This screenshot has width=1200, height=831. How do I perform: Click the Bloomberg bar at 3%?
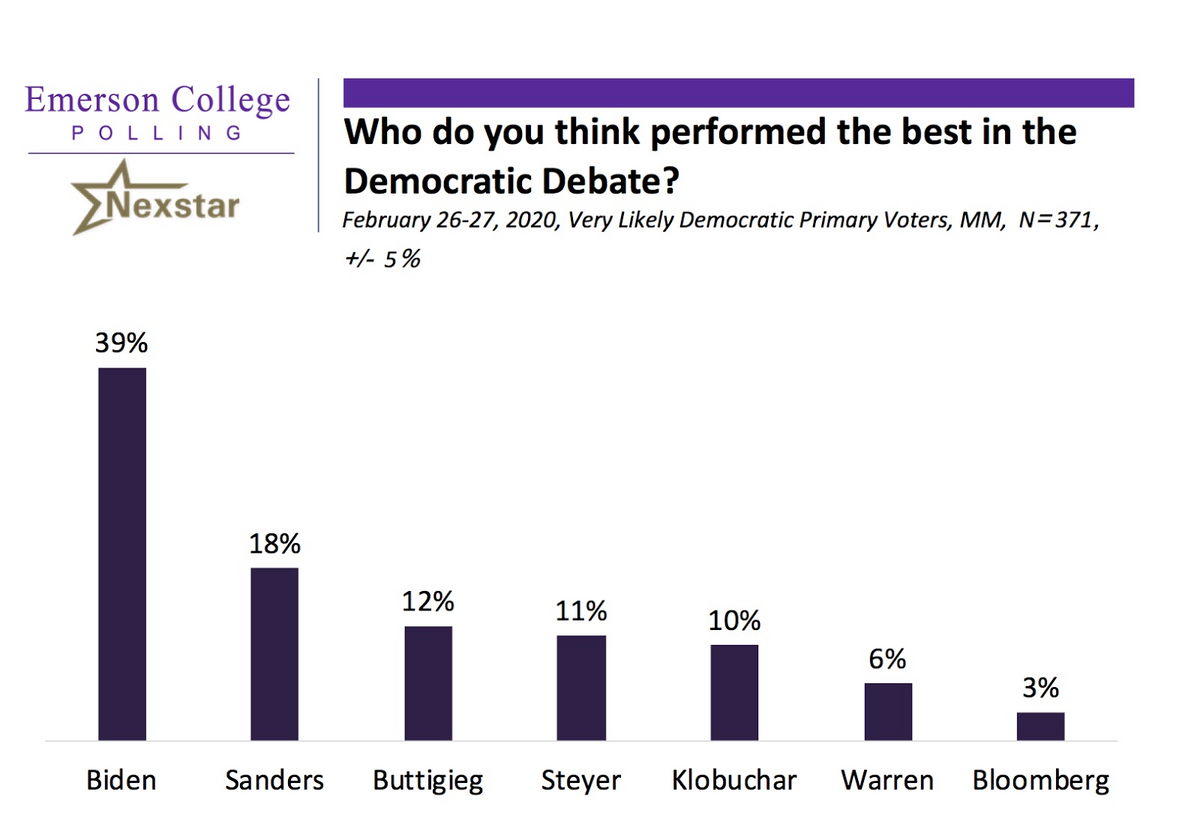point(1040,726)
